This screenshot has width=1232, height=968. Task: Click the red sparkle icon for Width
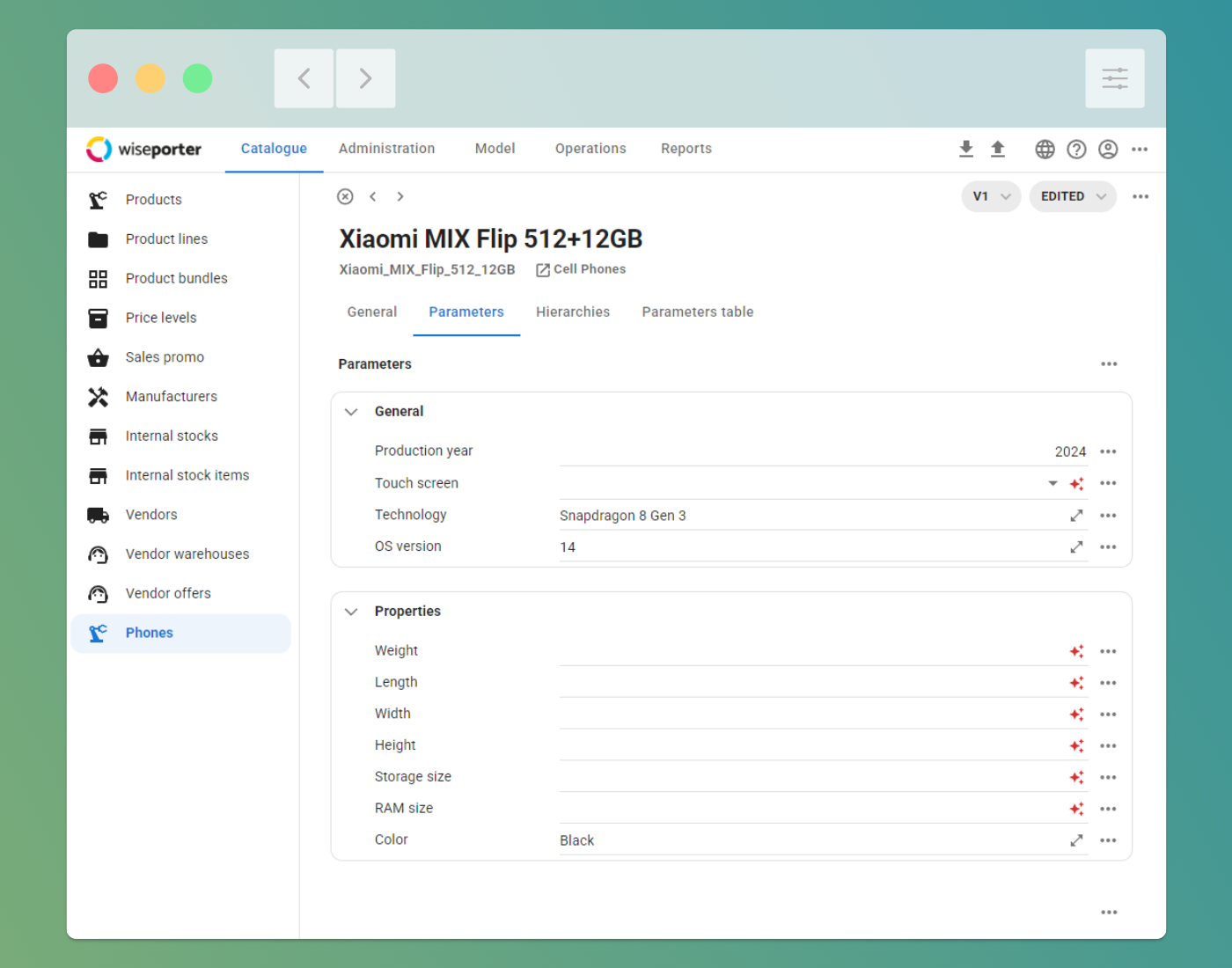1076,715
